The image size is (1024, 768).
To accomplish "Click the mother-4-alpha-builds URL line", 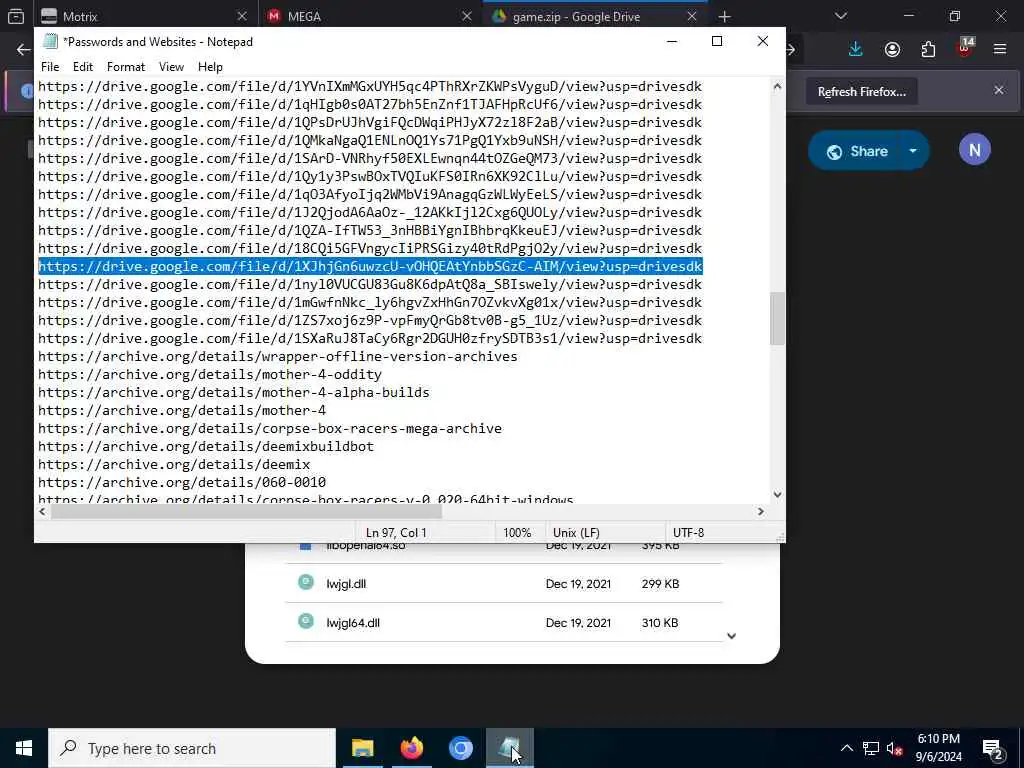I will (234, 392).
